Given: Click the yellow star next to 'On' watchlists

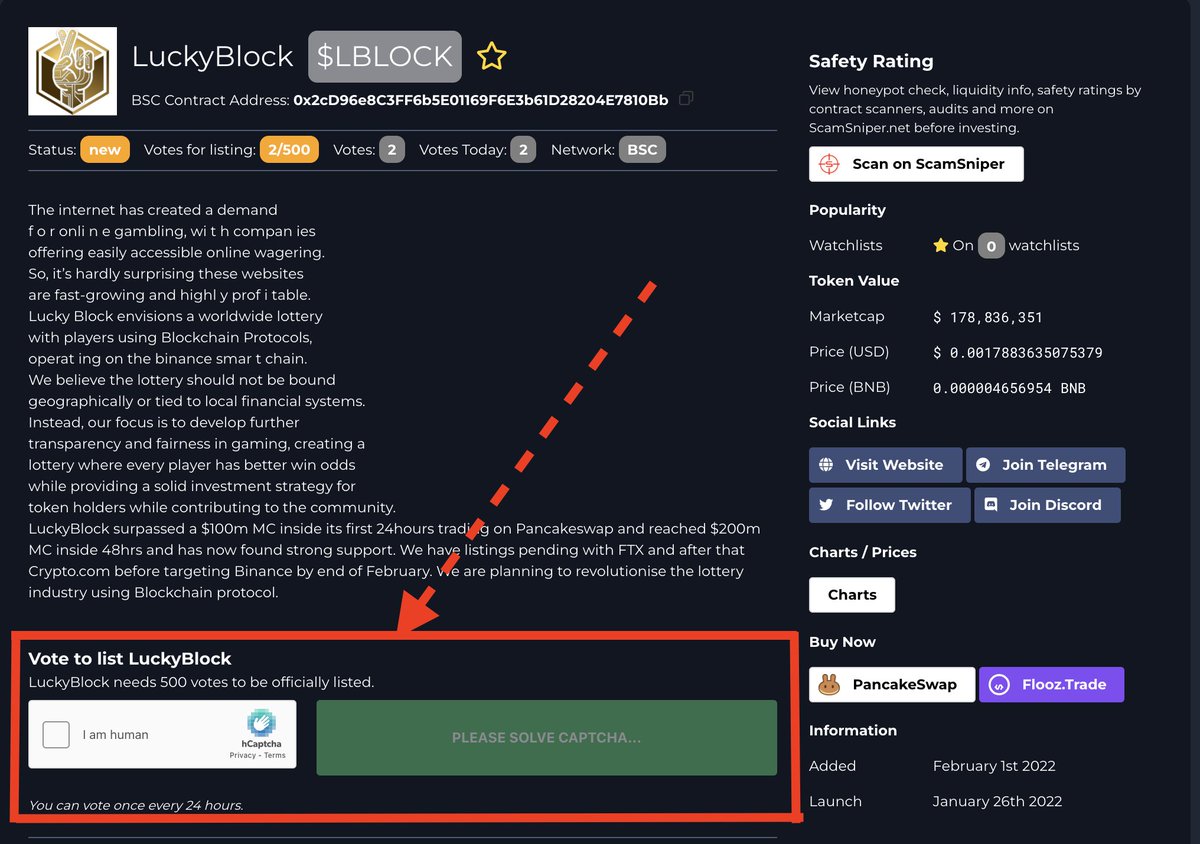Looking at the screenshot, I should 940,245.
